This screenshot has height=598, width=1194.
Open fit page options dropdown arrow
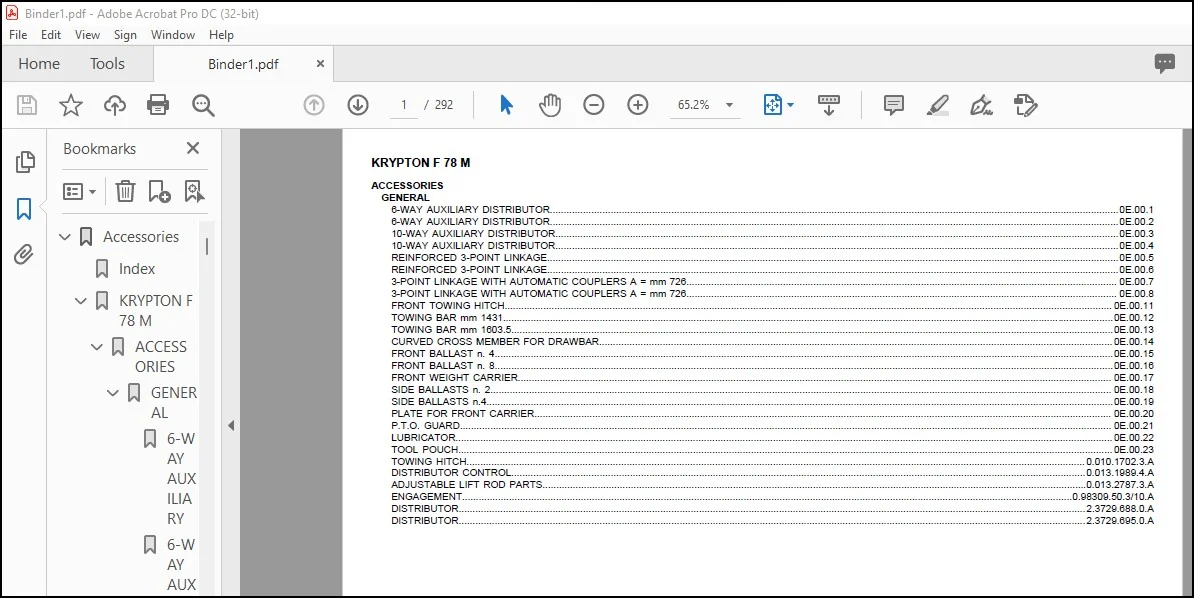pos(790,105)
